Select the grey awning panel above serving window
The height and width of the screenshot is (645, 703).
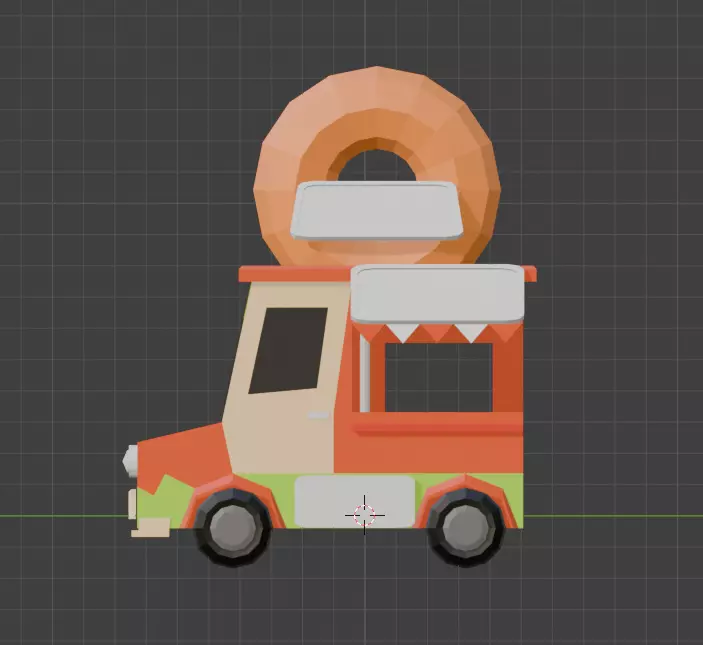click(x=437, y=294)
